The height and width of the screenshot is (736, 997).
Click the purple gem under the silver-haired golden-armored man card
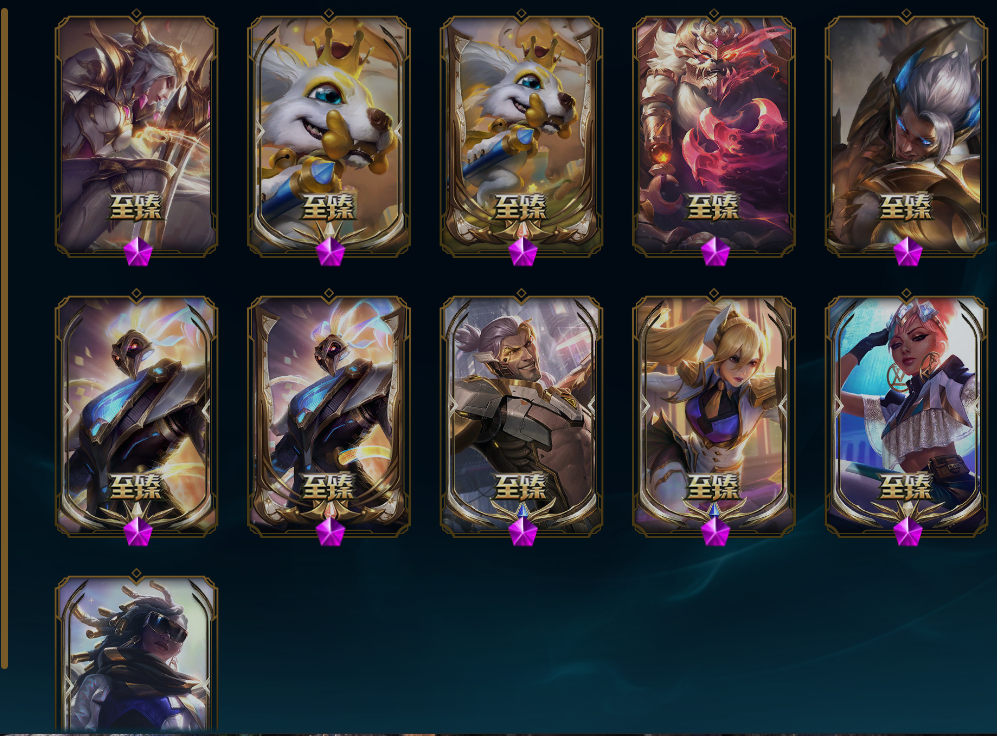click(907, 252)
